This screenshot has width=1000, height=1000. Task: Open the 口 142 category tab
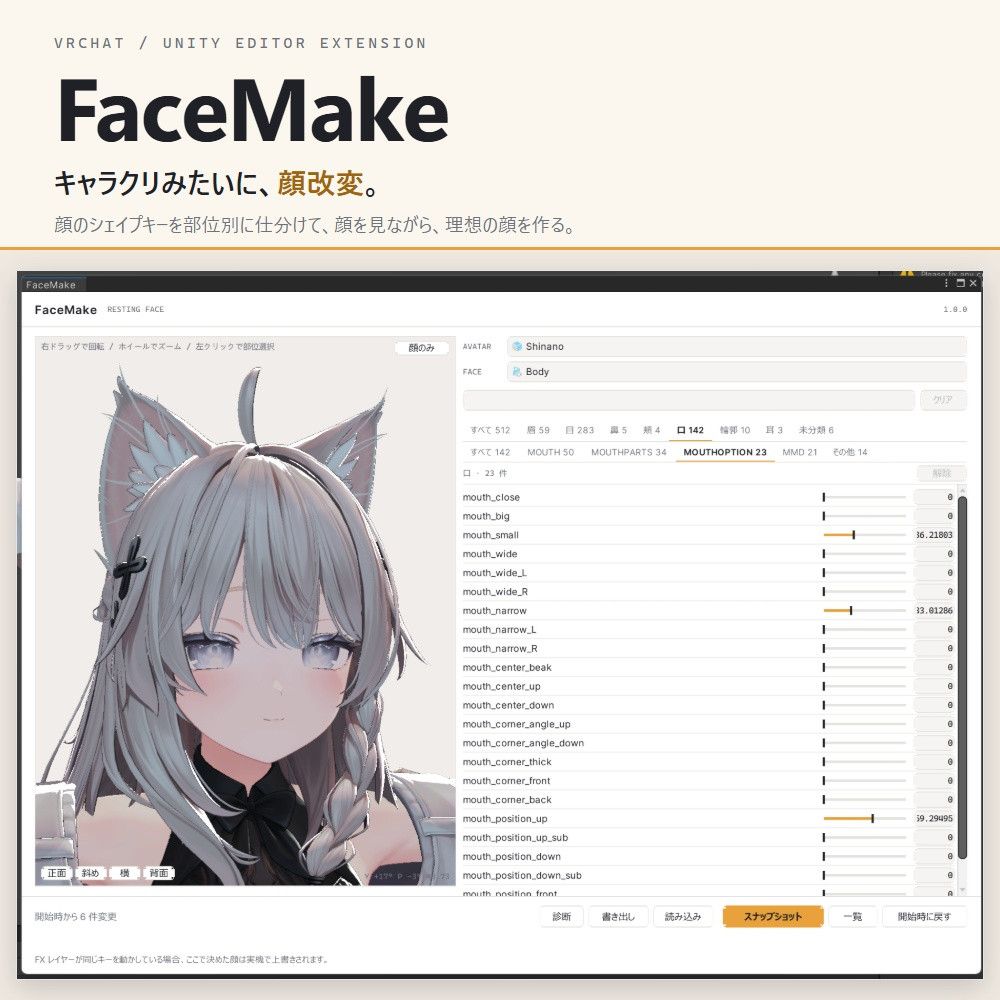pos(690,430)
